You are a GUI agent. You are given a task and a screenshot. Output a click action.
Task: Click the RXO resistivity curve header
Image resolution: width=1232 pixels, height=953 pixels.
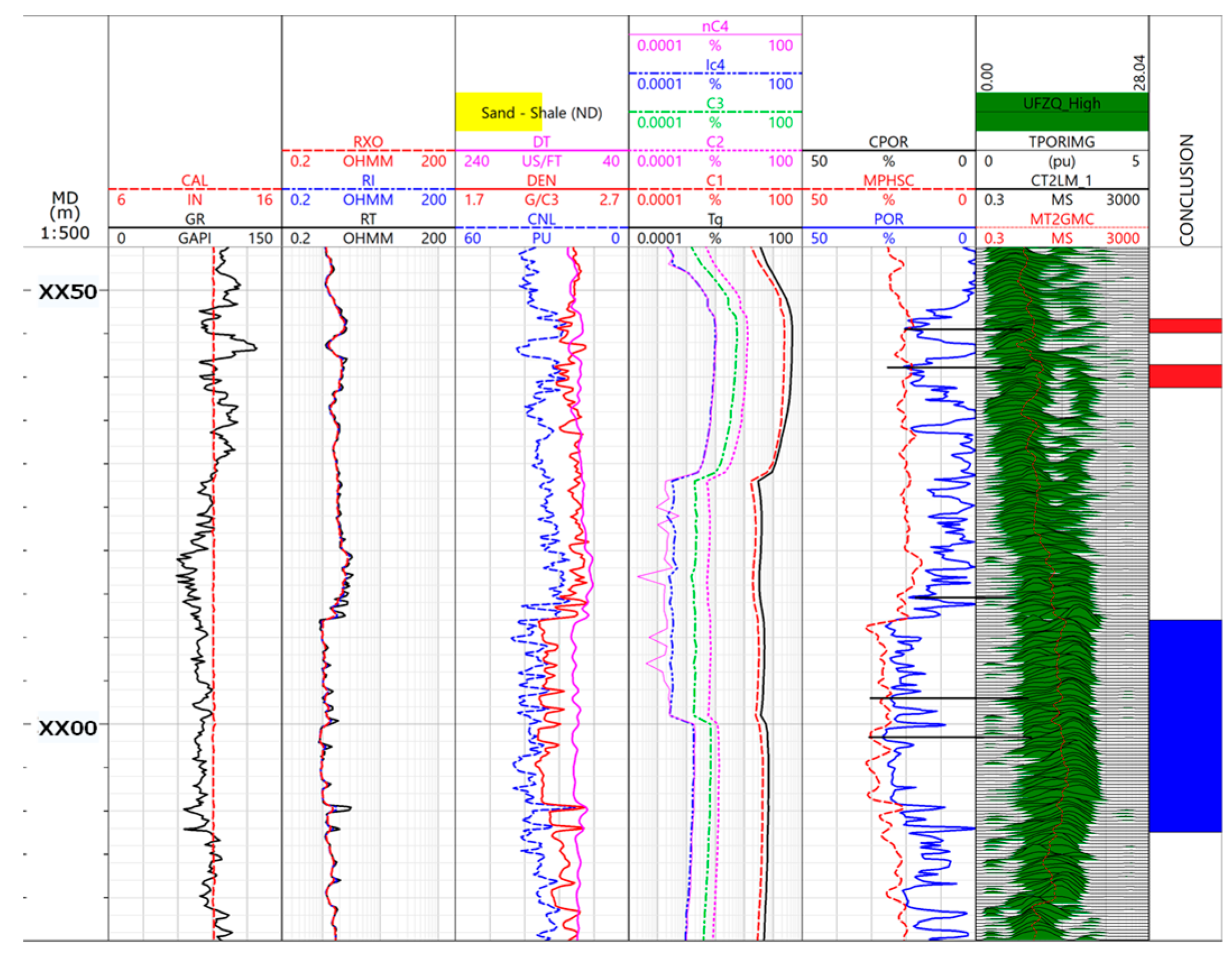(x=368, y=142)
